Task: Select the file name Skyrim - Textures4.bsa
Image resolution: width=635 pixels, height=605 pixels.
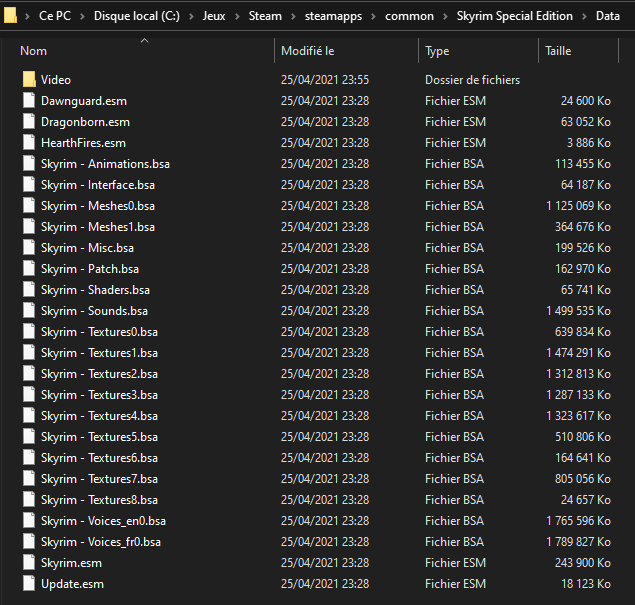Action: 99,416
